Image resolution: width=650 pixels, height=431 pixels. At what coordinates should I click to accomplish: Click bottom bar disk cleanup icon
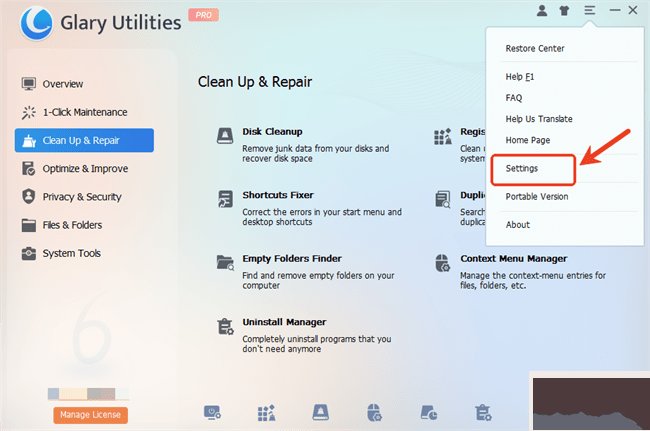320,413
